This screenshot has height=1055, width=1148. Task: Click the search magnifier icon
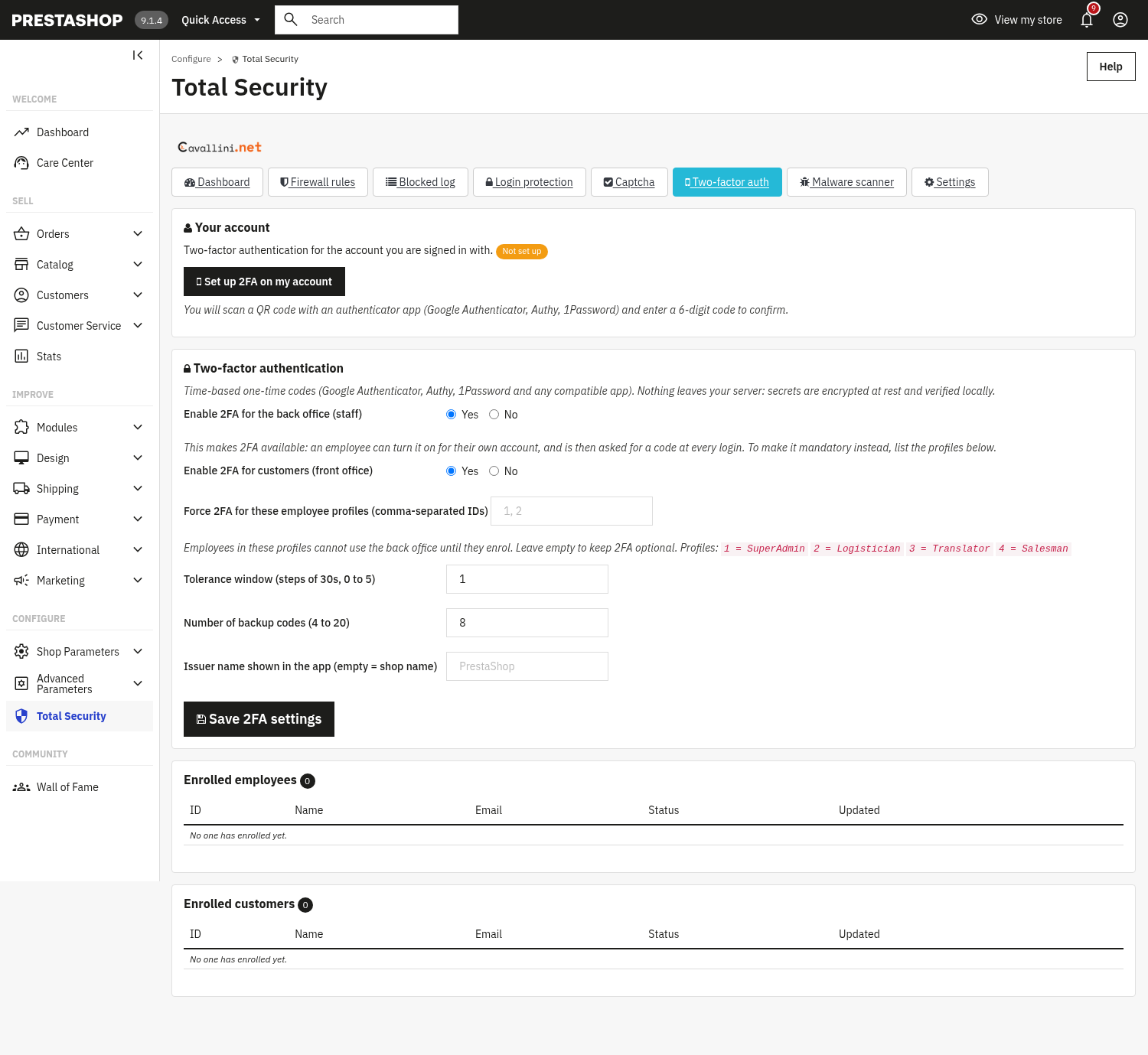click(x=291, y=19)
